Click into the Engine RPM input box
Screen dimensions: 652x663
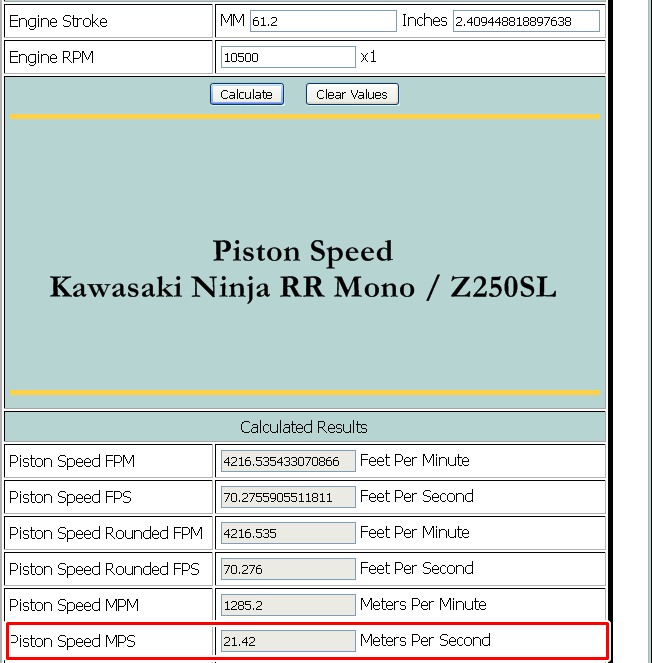tap(288, 57)
